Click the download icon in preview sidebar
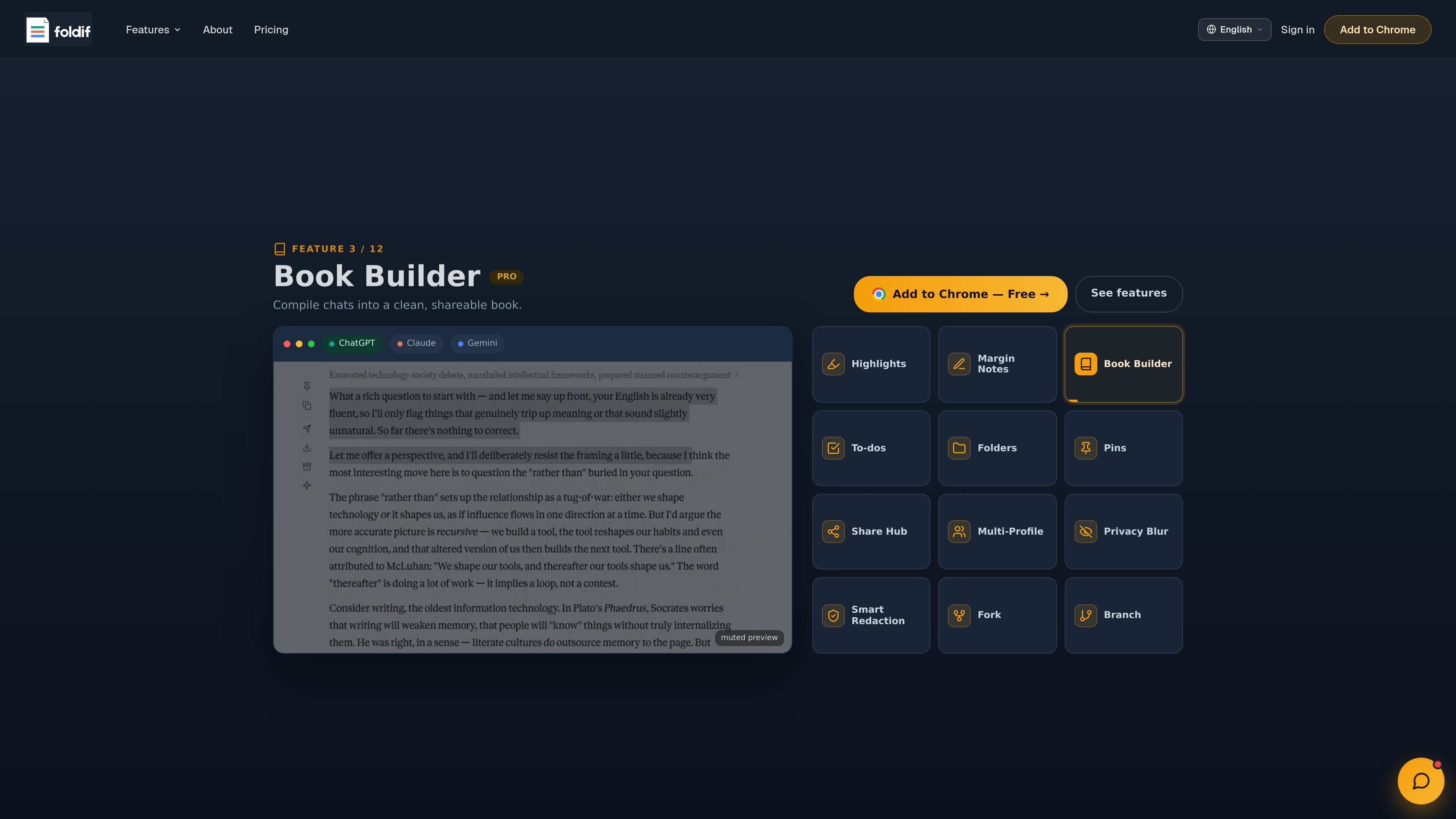 tap(307, 448)
